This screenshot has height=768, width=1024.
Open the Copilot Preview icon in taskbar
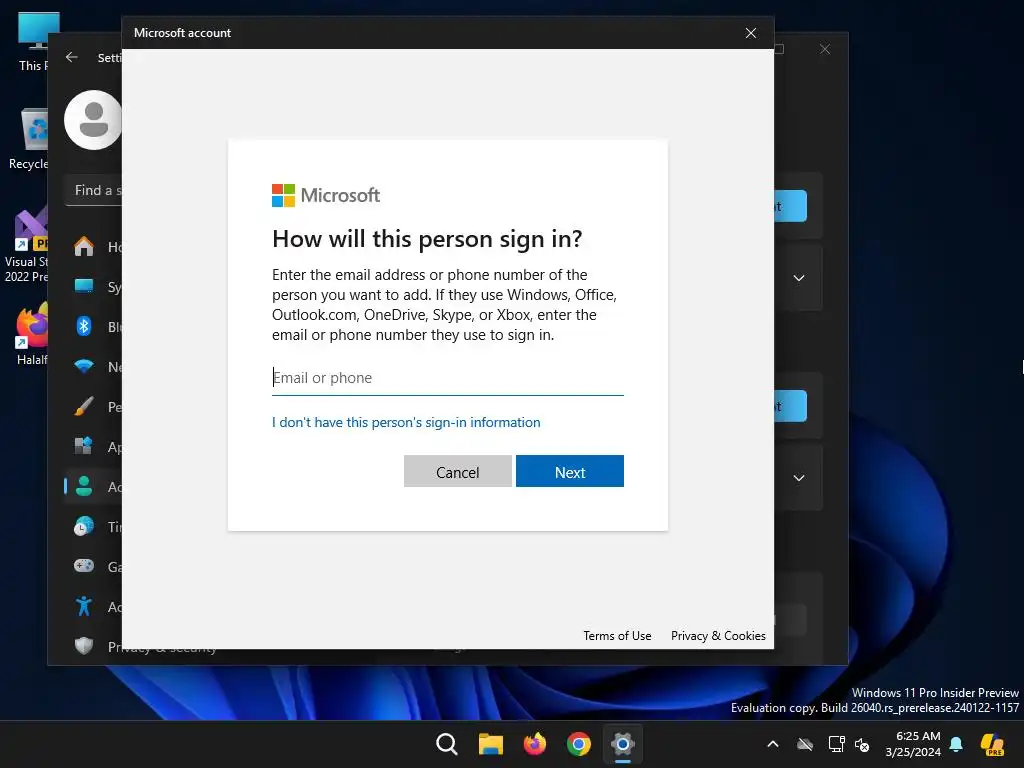(x=992, y=744)
